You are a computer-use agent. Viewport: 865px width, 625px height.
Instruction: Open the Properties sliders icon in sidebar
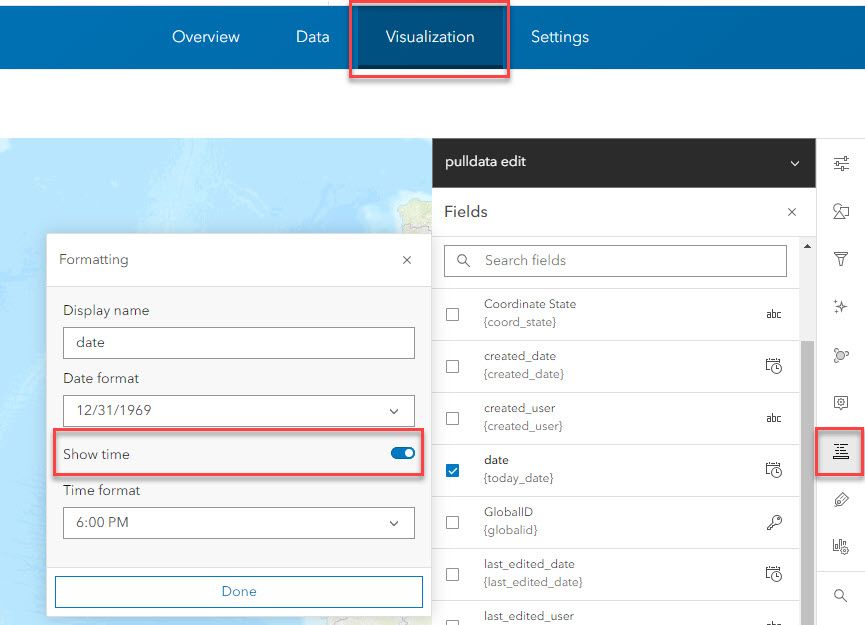coord(841,164)
